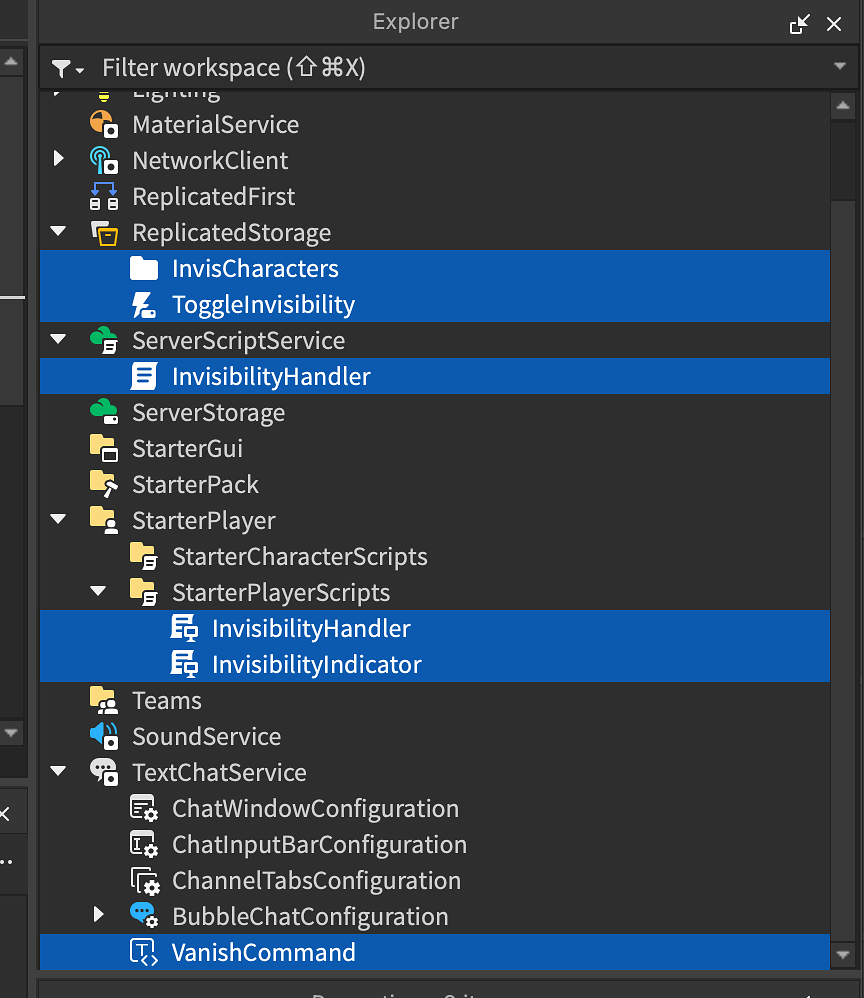Expand BubbleChatConfiguration
This screenshot has height=998, width=864.
coord(97,914)
